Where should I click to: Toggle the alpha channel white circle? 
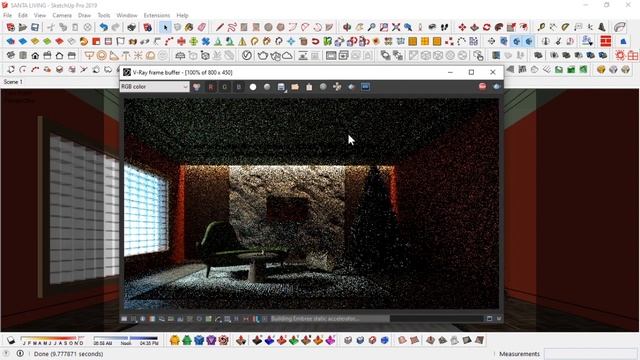tap(253, 87)
